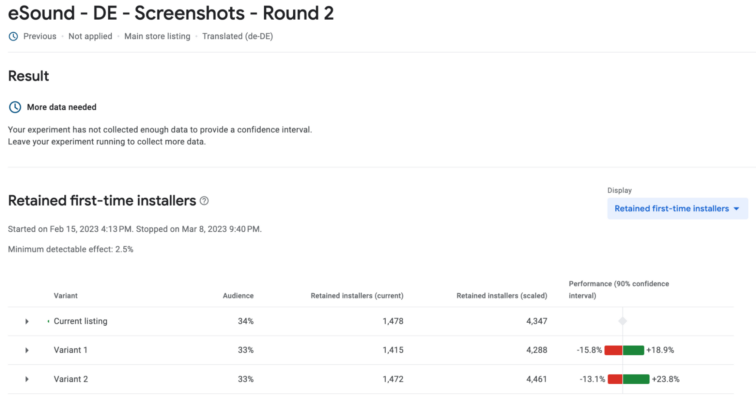Click Retained installers (current) column header
The height and width of the screenshot is (413, 756).
point(357,295)
